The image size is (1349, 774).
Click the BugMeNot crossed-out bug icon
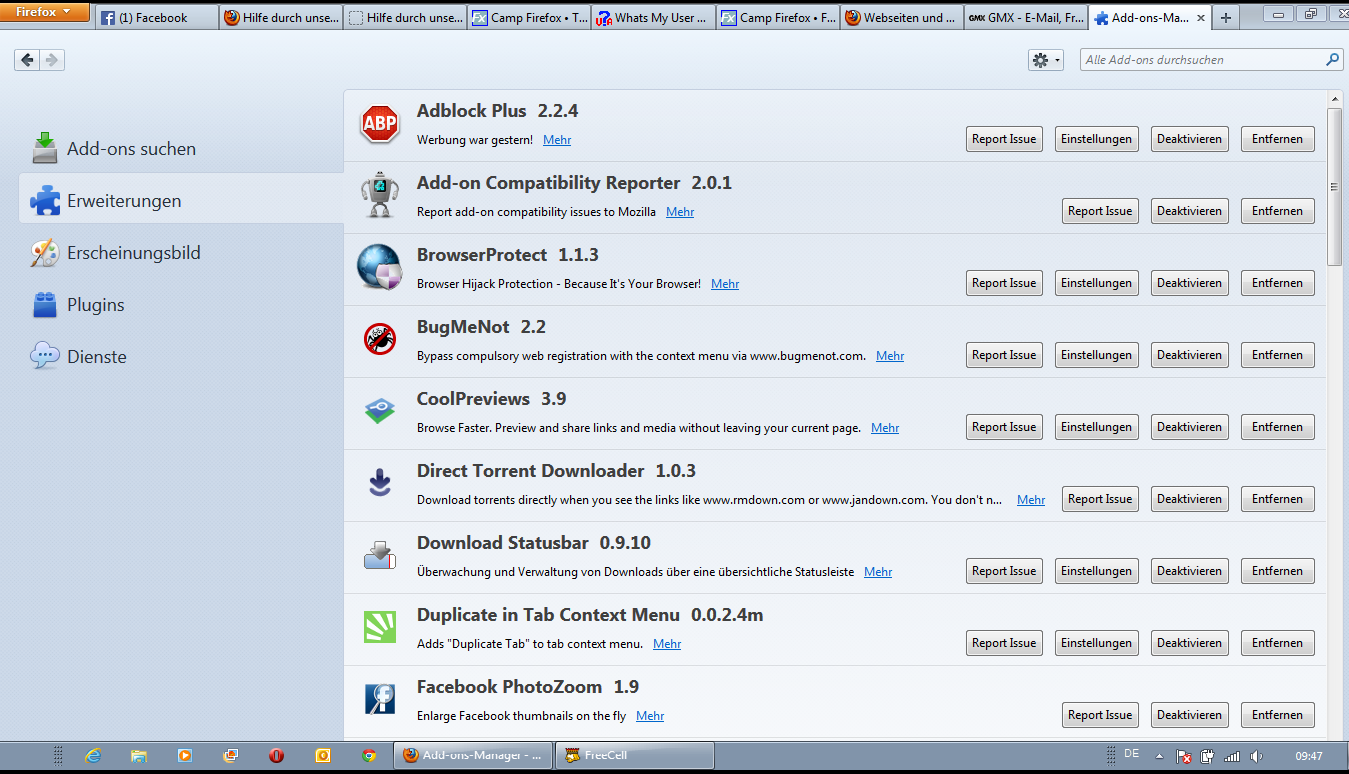379,340
